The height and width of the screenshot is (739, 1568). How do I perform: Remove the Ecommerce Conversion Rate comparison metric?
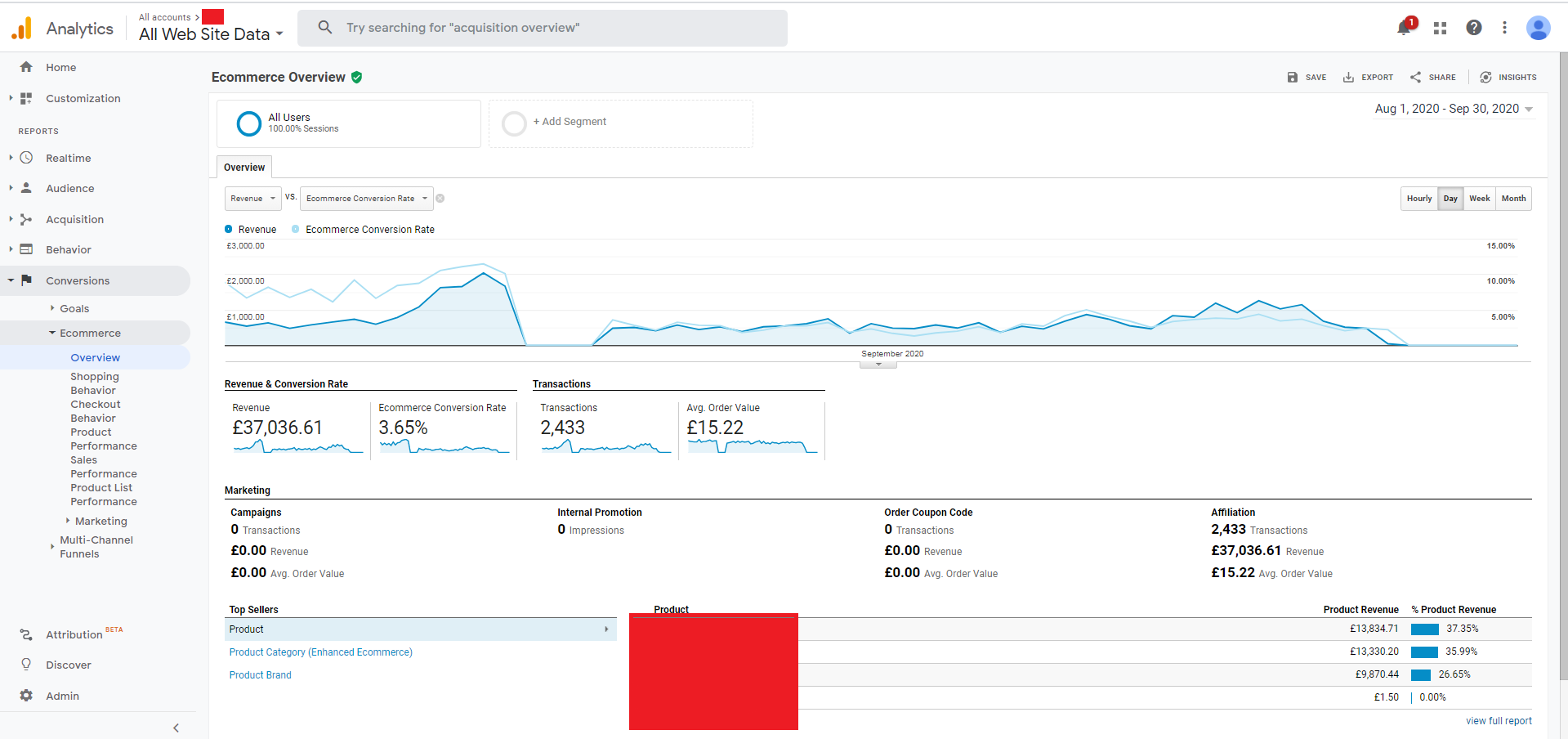click(x=440, y=199)
